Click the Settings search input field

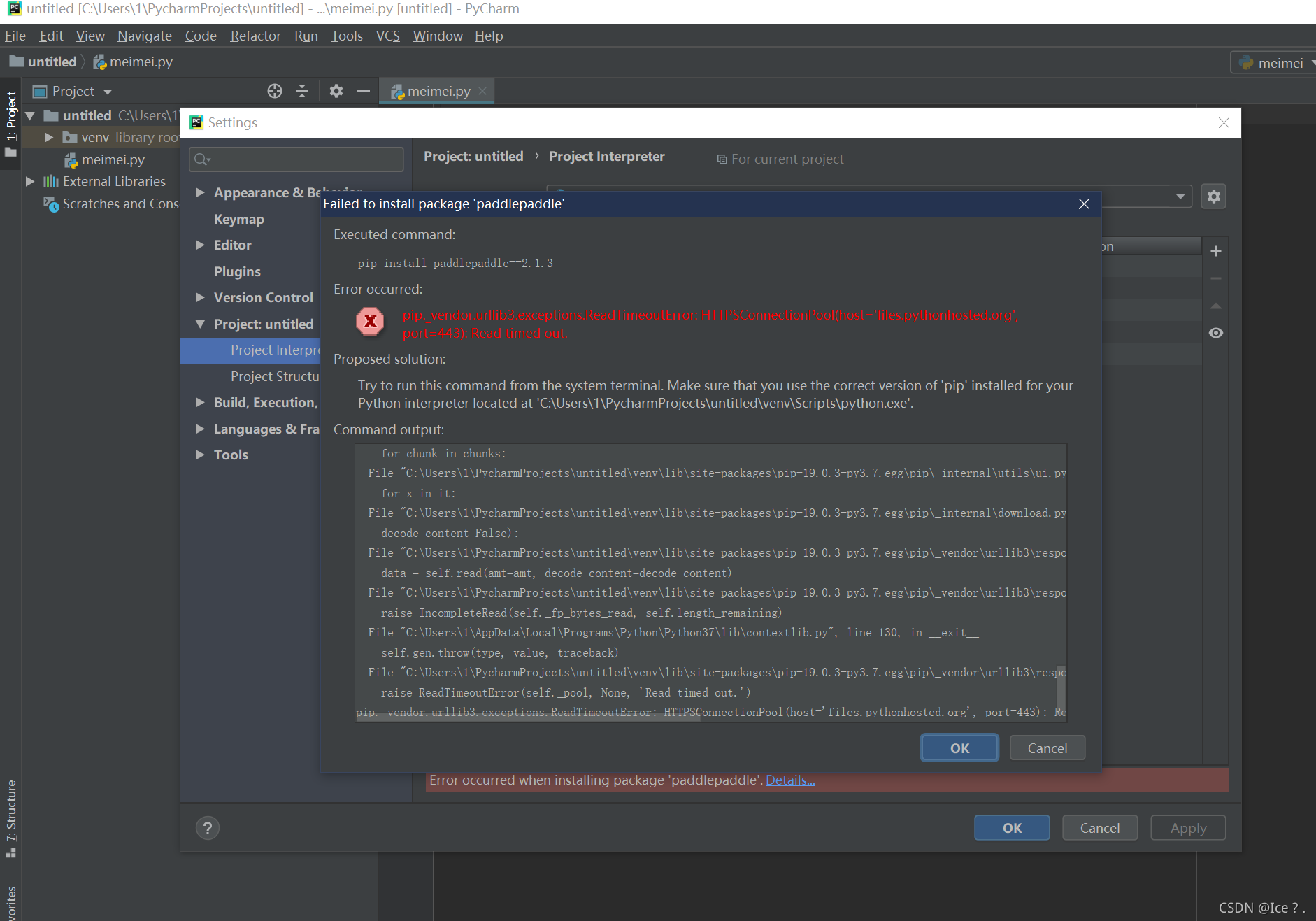tap(296, 159)
